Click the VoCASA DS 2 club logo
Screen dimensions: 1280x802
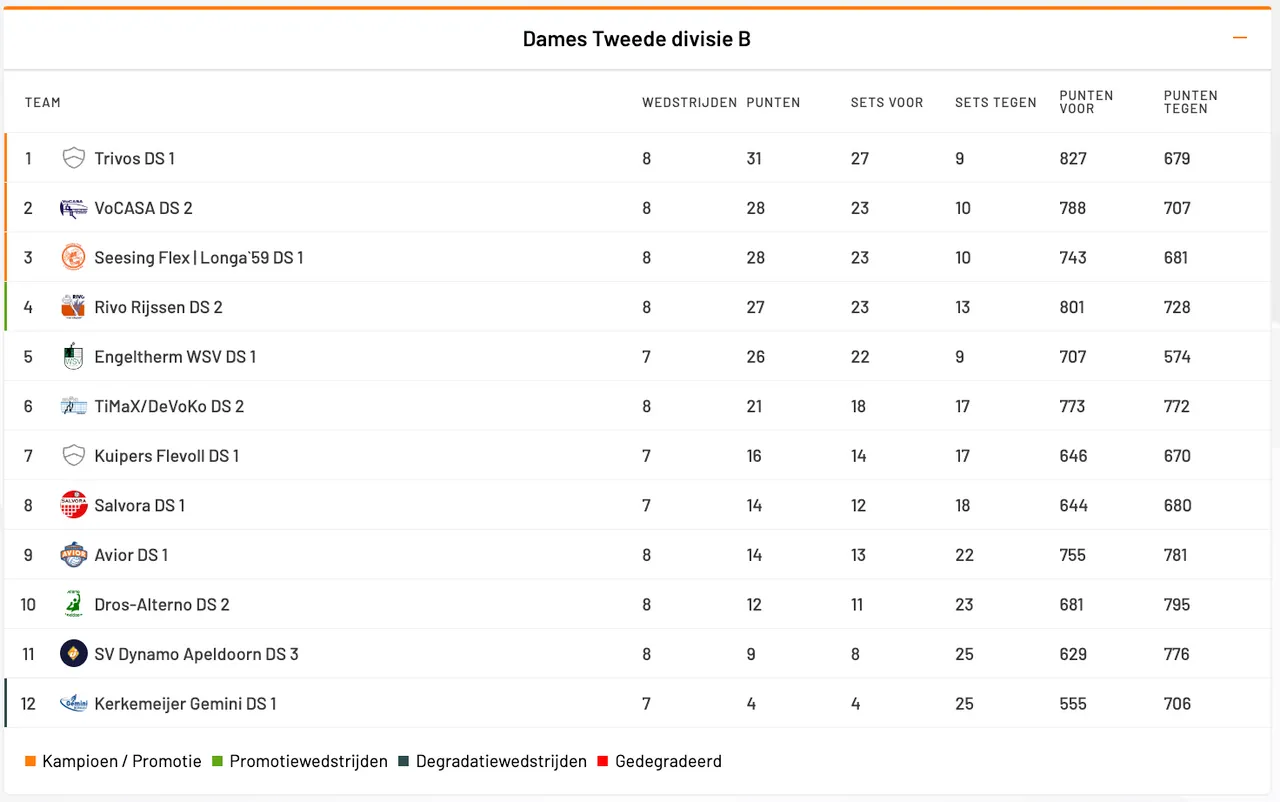73,208
